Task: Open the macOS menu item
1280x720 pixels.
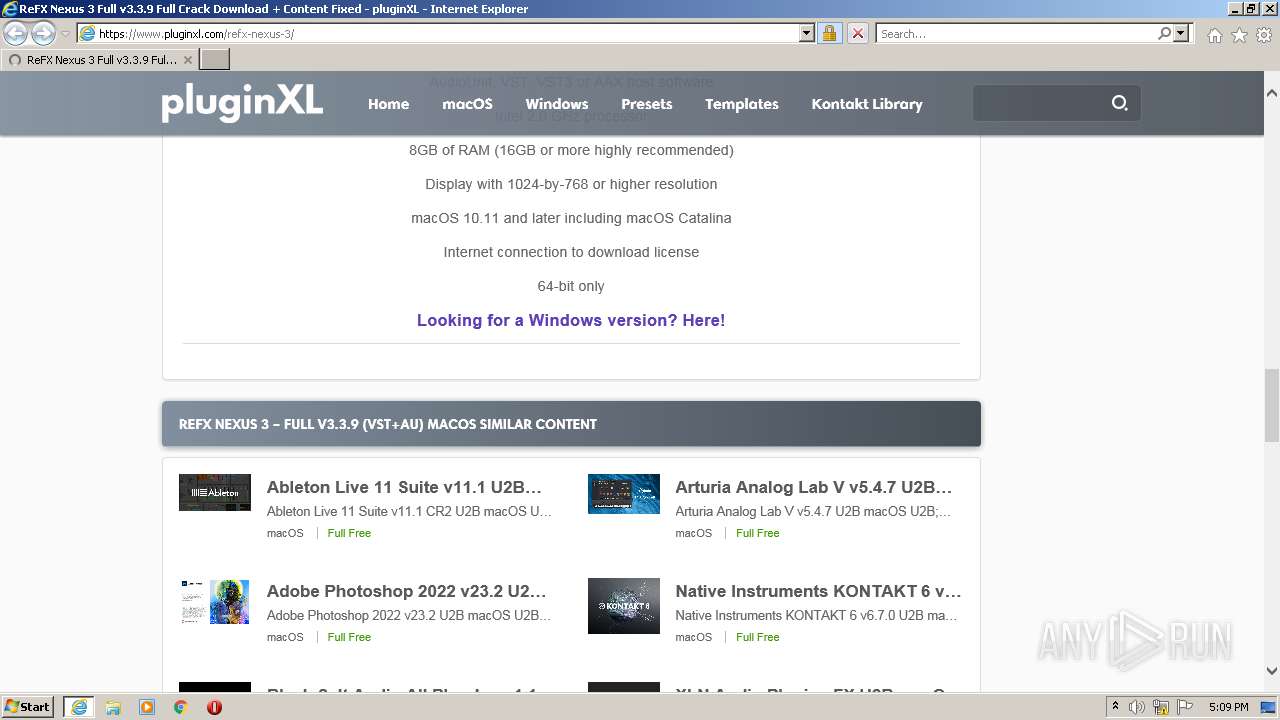Action: (467, 104)
